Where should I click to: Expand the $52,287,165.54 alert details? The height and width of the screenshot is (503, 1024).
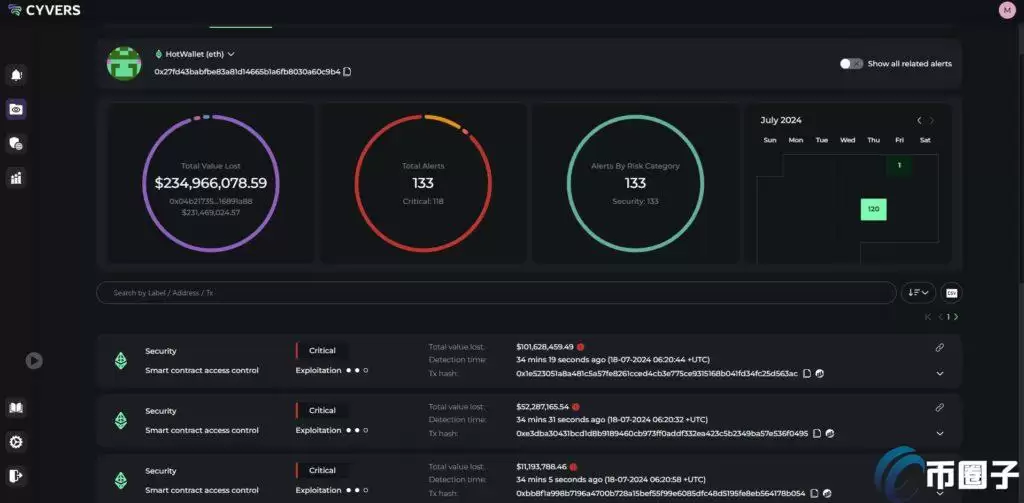coord(939,434)
